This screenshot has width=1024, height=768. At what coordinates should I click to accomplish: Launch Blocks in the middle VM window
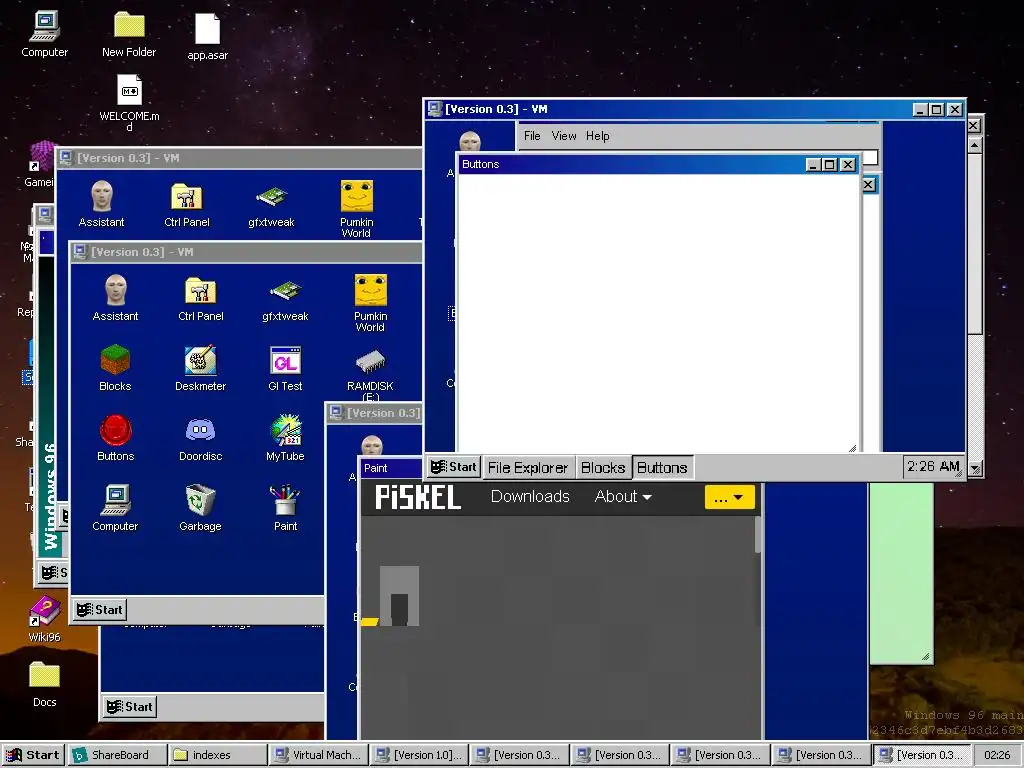click(x=115, y=368)
